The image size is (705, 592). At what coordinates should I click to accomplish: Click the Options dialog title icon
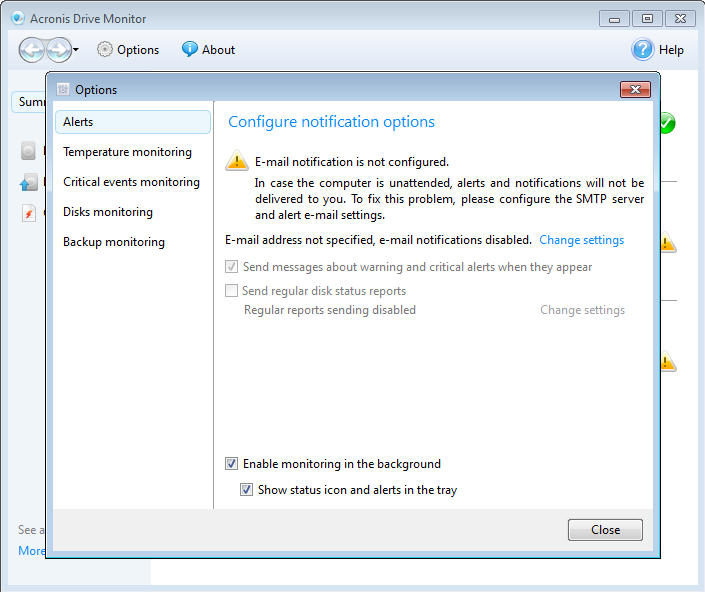tap(63, 89)
